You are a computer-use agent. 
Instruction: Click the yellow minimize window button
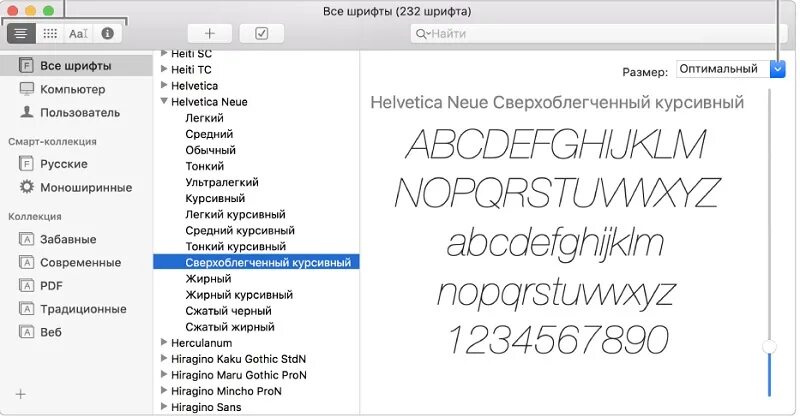30,11
